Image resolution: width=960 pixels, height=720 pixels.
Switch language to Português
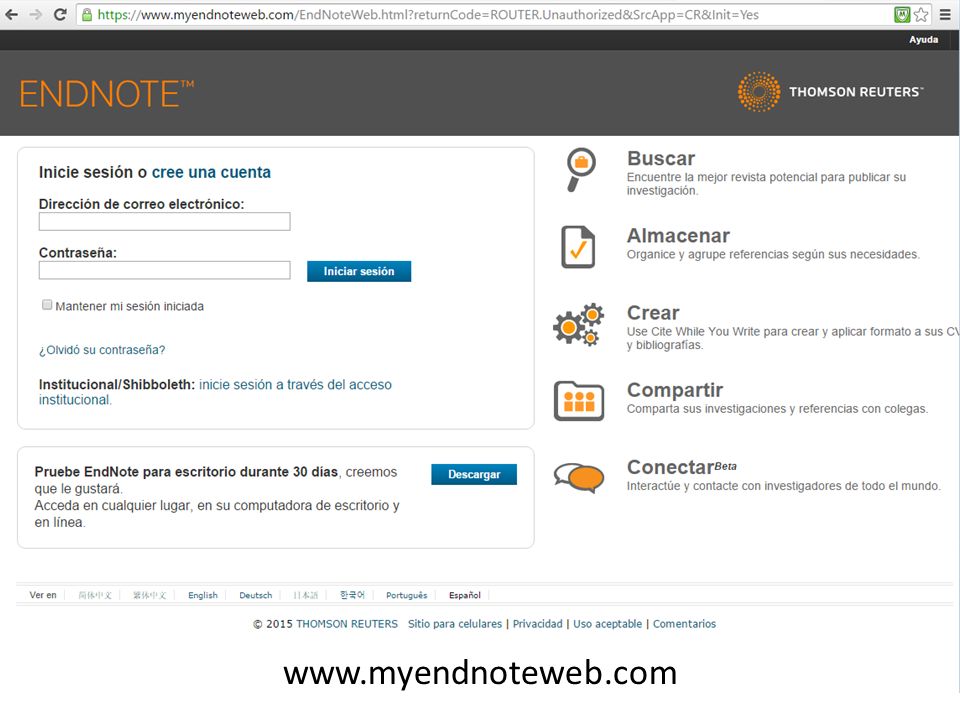[407, 595]
